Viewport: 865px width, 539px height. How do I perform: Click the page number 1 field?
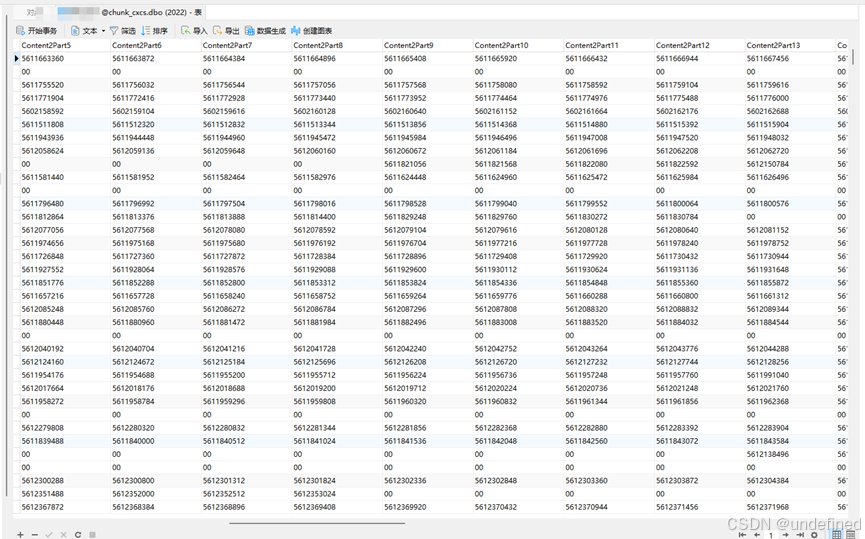point(771,535)
